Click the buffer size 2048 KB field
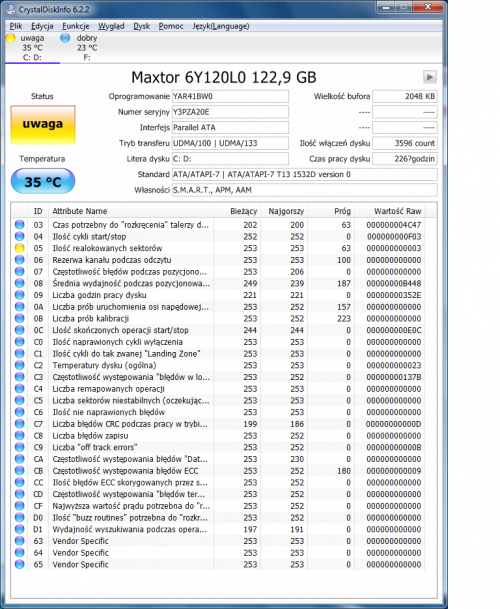The image size is (500, 609). click(x=405, y=96)
